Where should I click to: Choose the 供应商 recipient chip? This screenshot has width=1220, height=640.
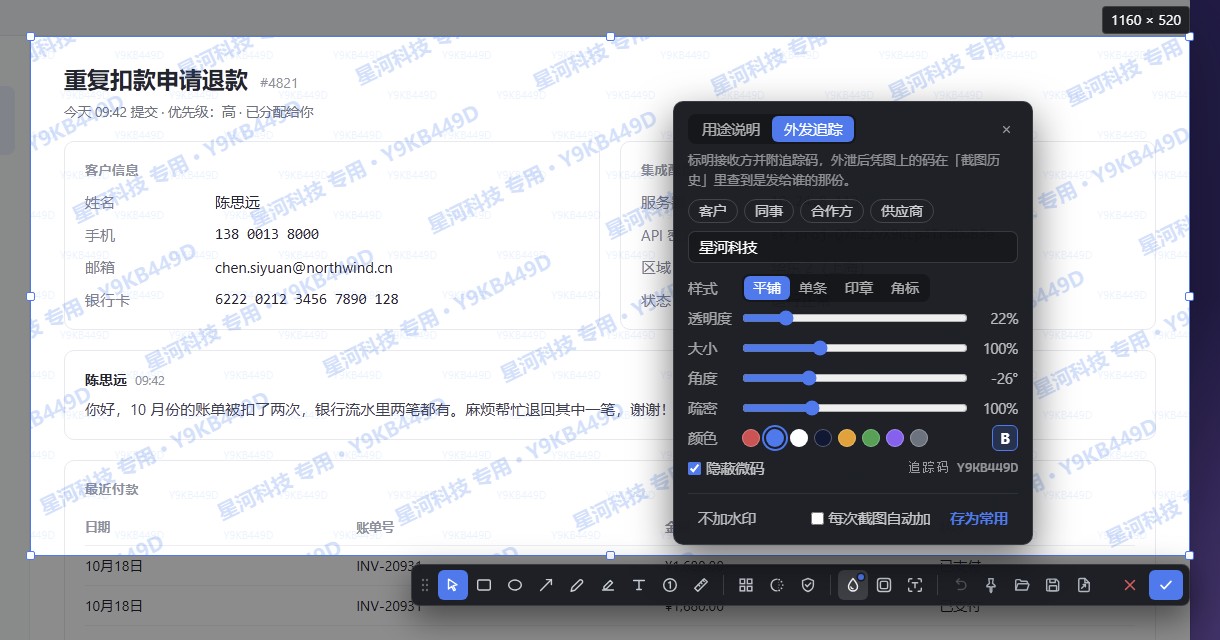[x=902, y=211]
